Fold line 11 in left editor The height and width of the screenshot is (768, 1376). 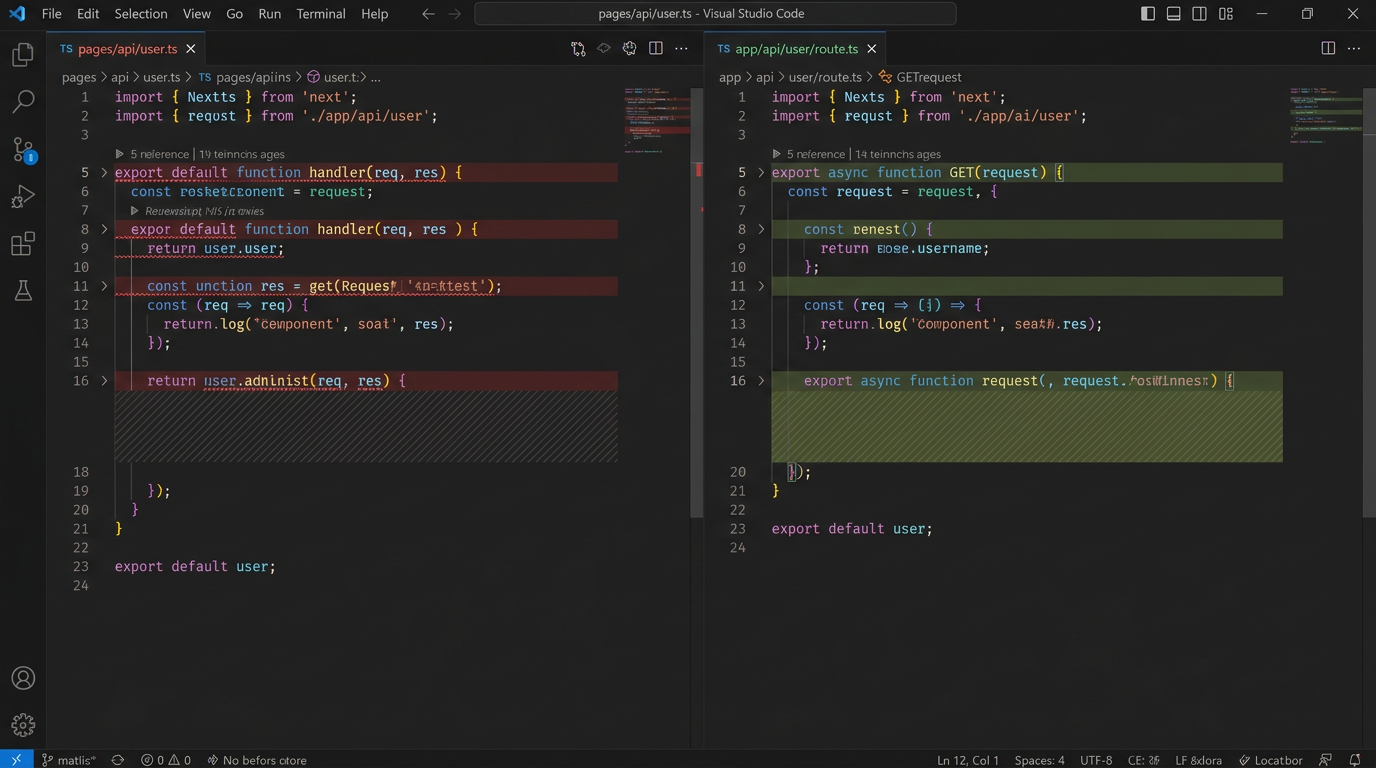[x=104, y=286]
